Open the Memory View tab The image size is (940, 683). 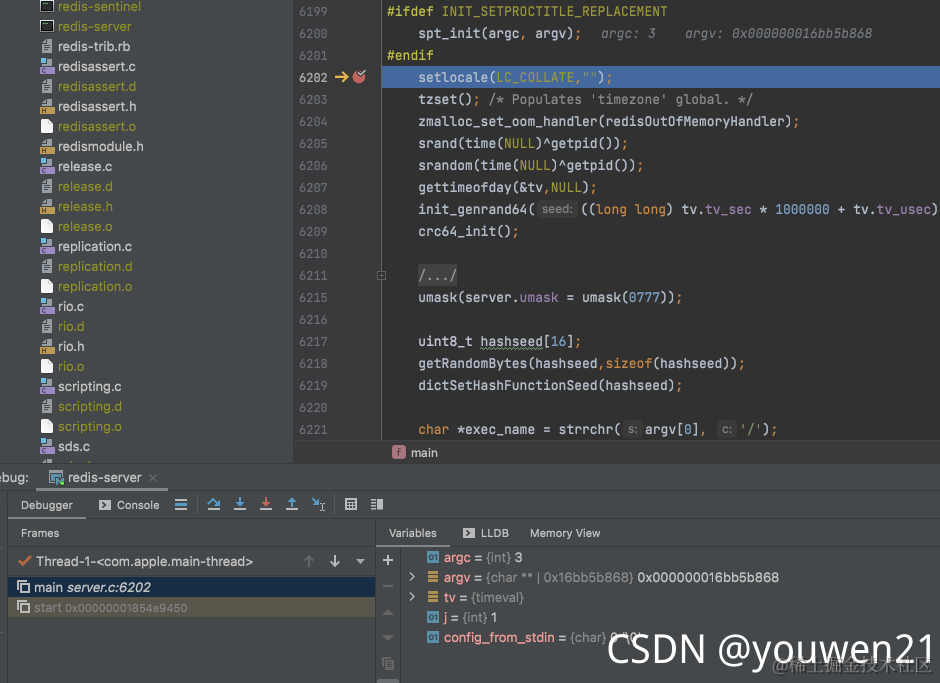tap(565, 533)
